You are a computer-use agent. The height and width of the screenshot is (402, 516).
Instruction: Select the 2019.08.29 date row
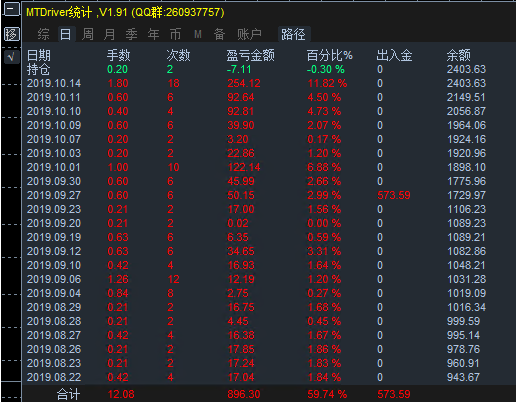tap(54, 307)
